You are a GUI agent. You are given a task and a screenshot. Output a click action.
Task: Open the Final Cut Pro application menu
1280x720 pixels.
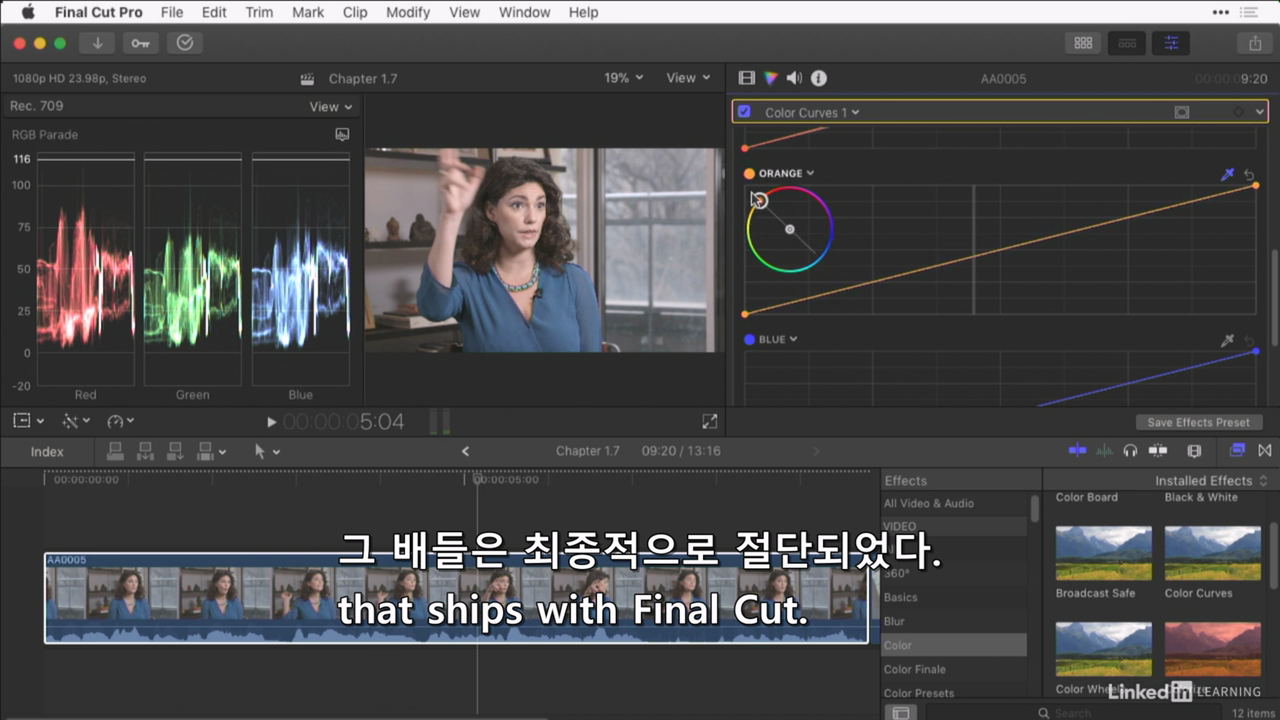(x=99, y=12)
